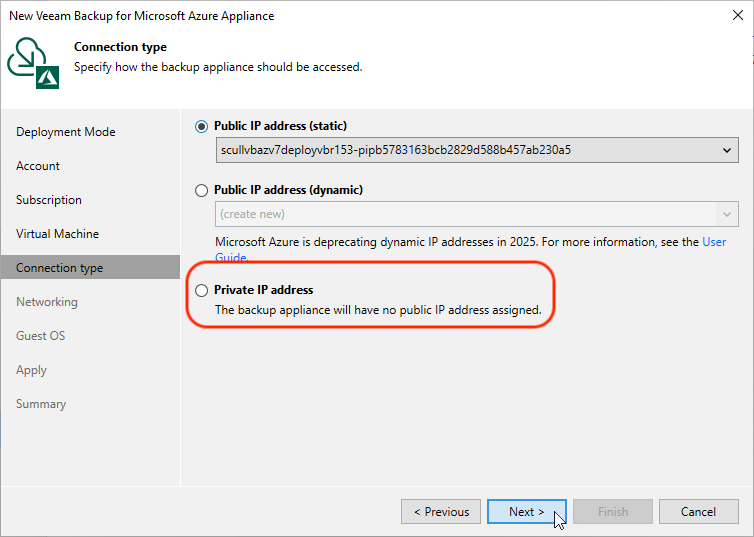Image resolution: width=754 pixels, height=537 pixels.
Task: Go to the Subscription step
Action: pos(49,200)
